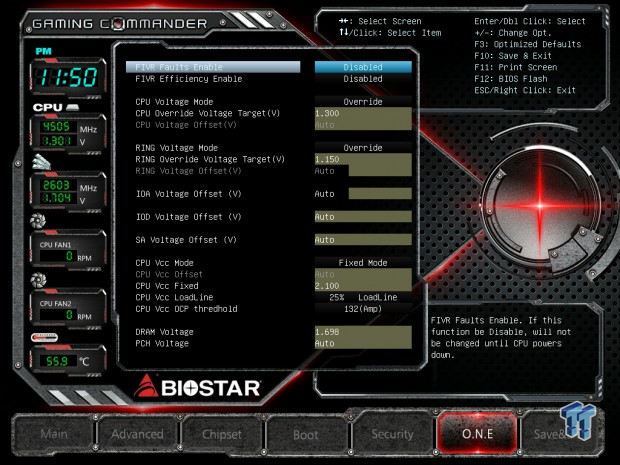Edit DRAM Voltage 1.698 field
Image resolution: width=620 pixels, height=465 pixels.
363,332
